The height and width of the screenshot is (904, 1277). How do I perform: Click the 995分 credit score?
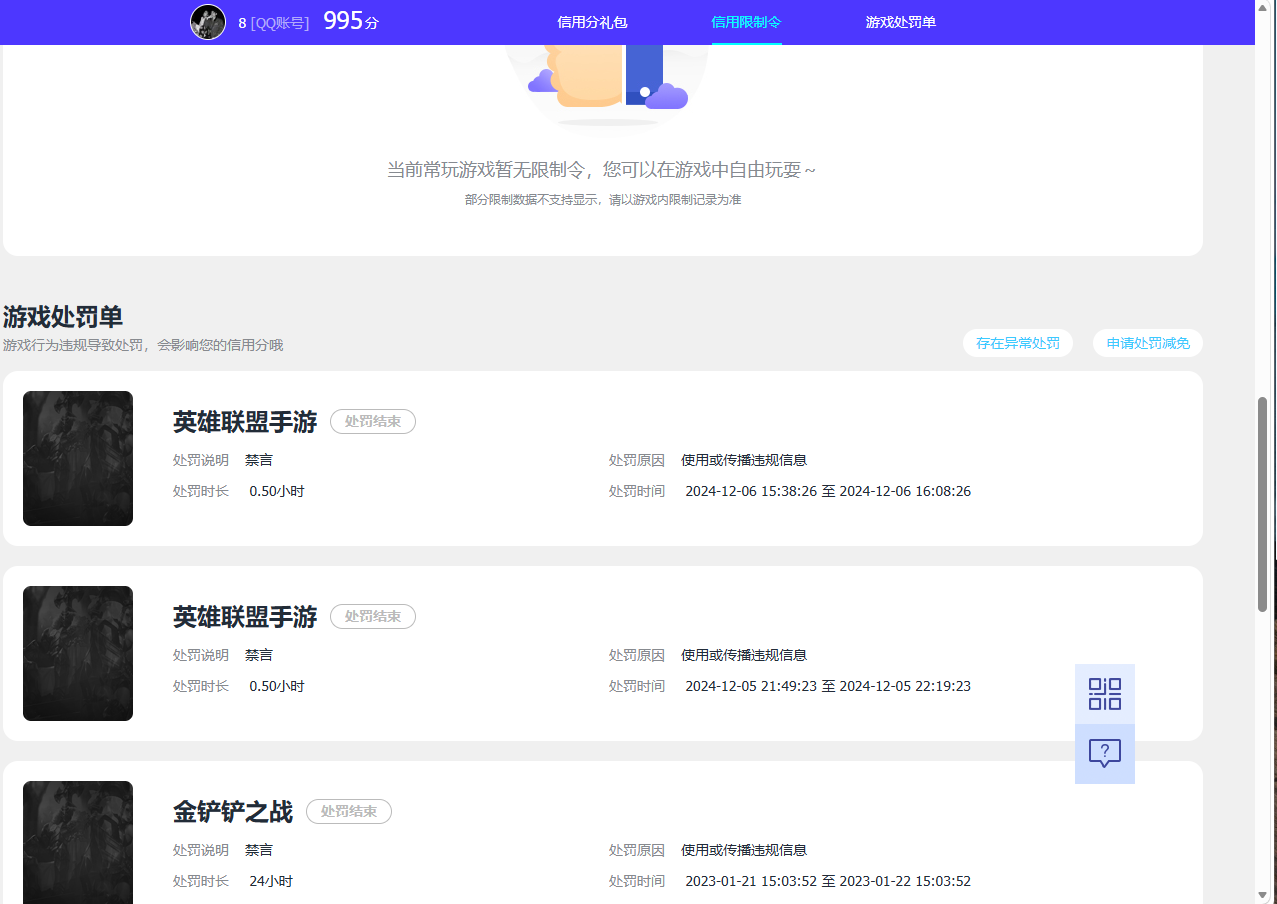pyautogui.click(x=351, y=21)
